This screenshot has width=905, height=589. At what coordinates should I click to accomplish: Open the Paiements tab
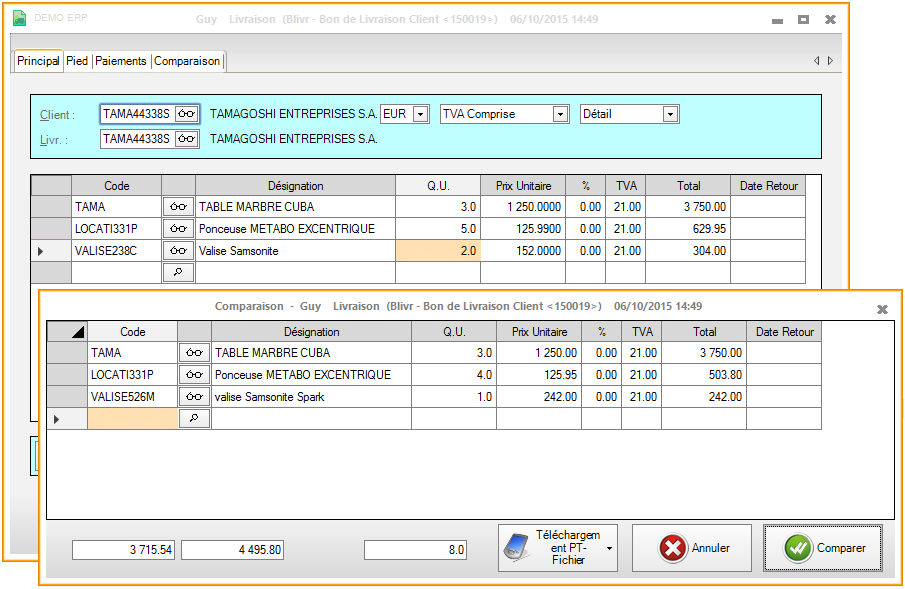tap(121, 61)
